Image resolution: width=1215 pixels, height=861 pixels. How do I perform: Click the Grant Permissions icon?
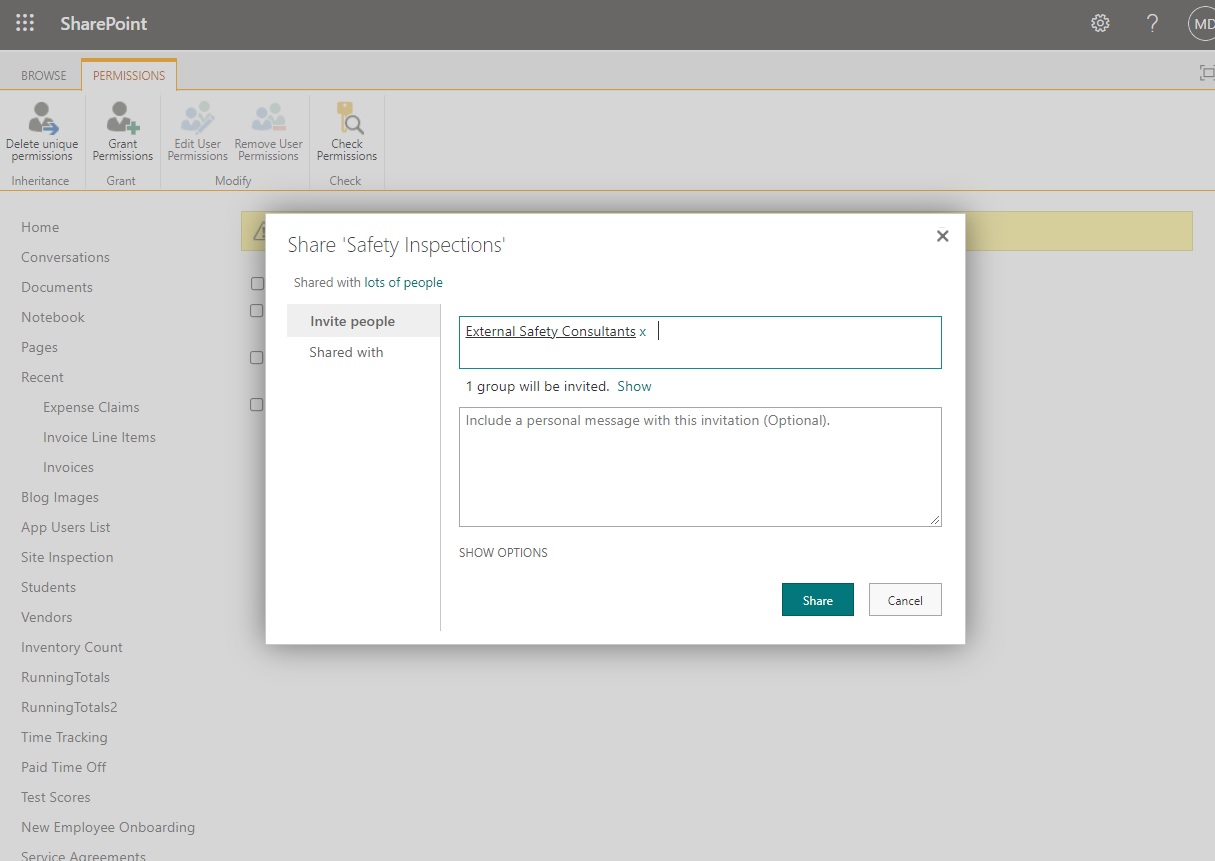(123, 119)
